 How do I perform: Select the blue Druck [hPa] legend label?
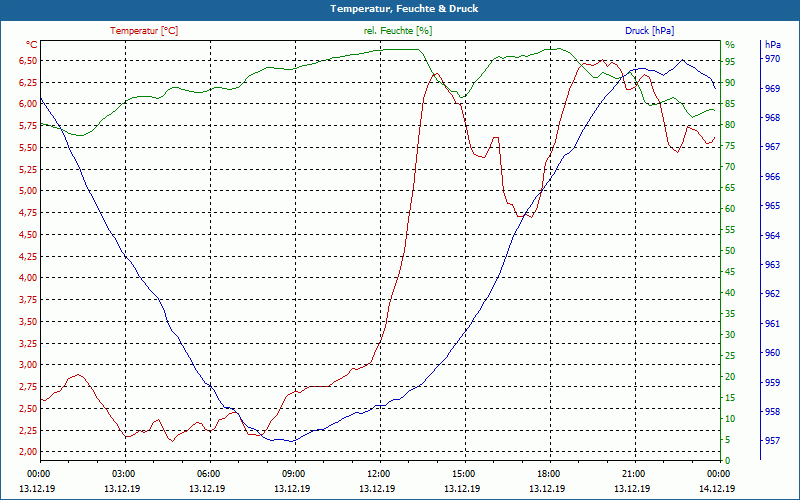[649, 31]
